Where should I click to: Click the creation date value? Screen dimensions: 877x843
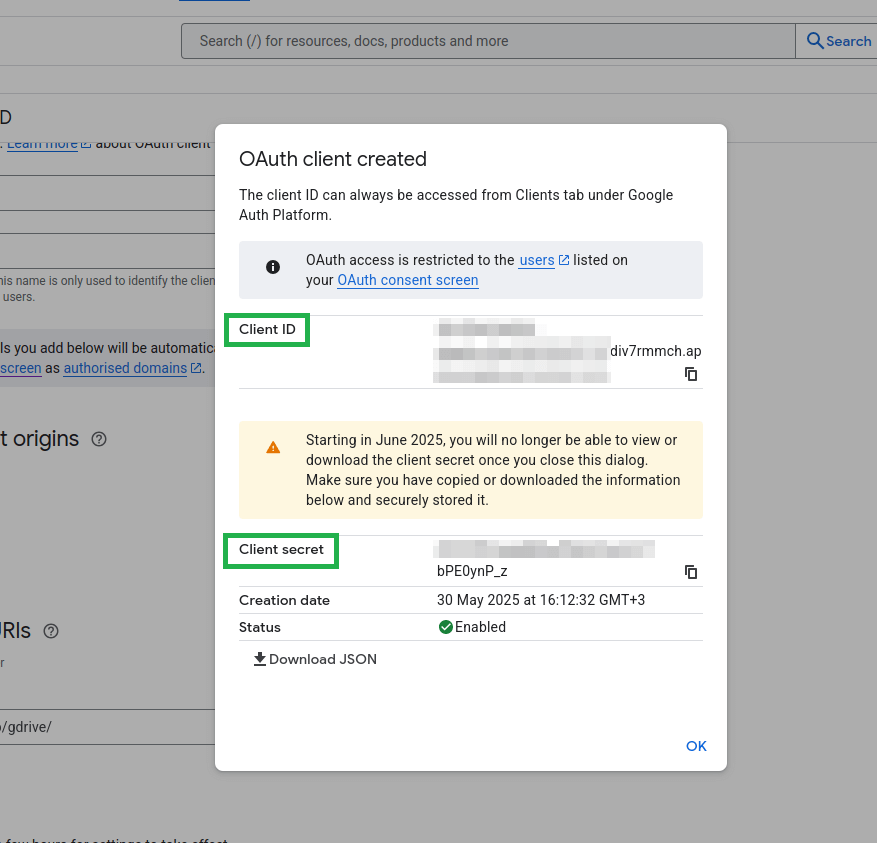[541, 600]
